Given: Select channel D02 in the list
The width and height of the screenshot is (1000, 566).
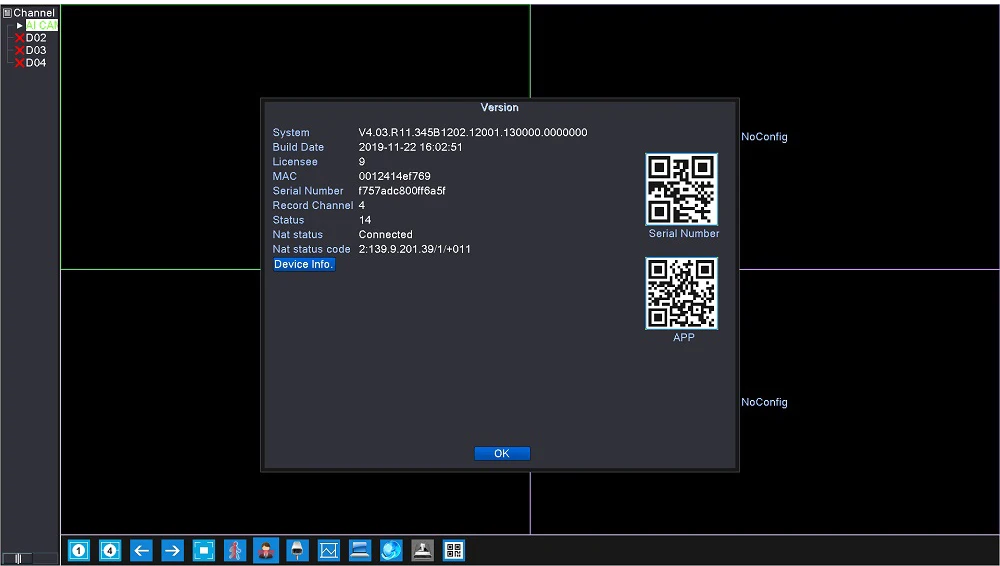Looking at the screenshot, I should (x=36, y=38).
